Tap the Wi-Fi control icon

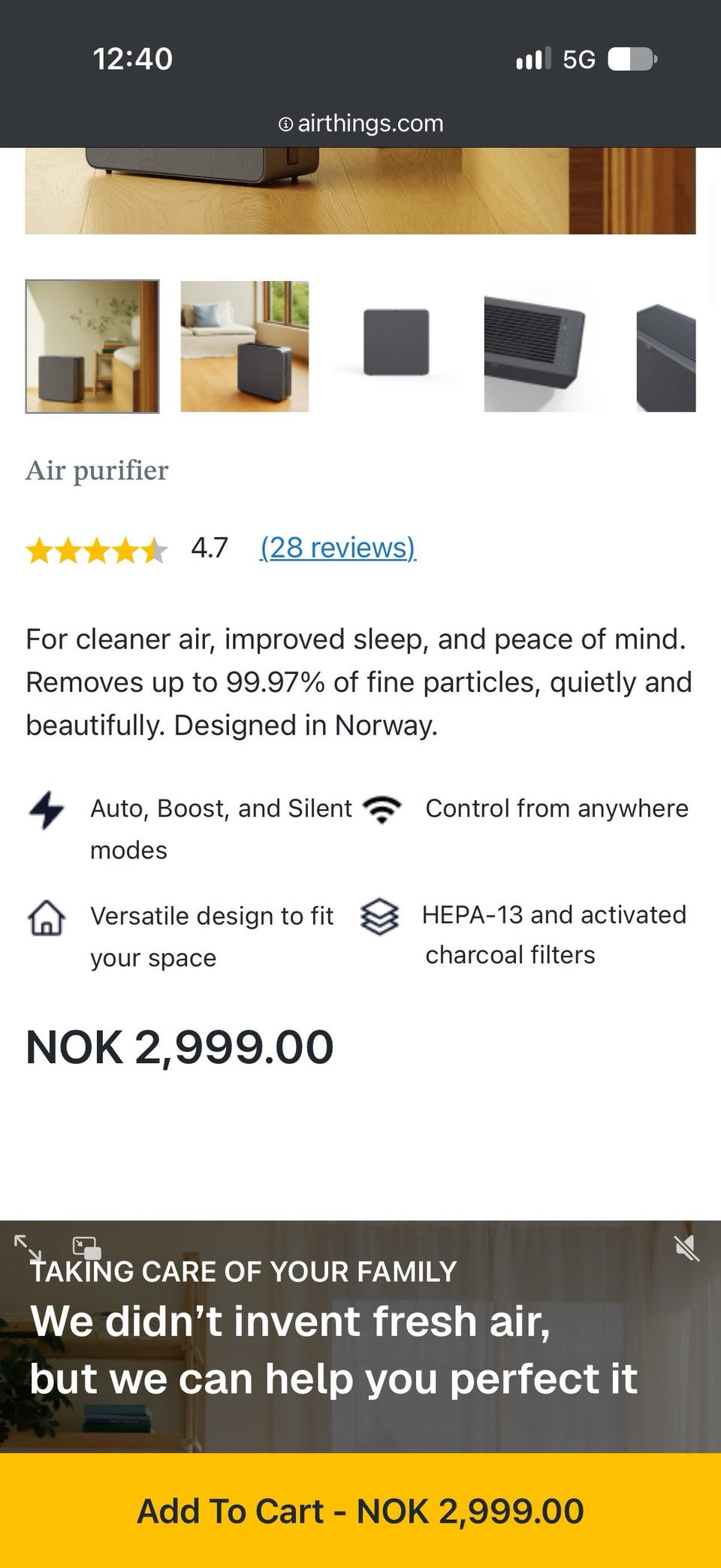click(x=382, y=809)
